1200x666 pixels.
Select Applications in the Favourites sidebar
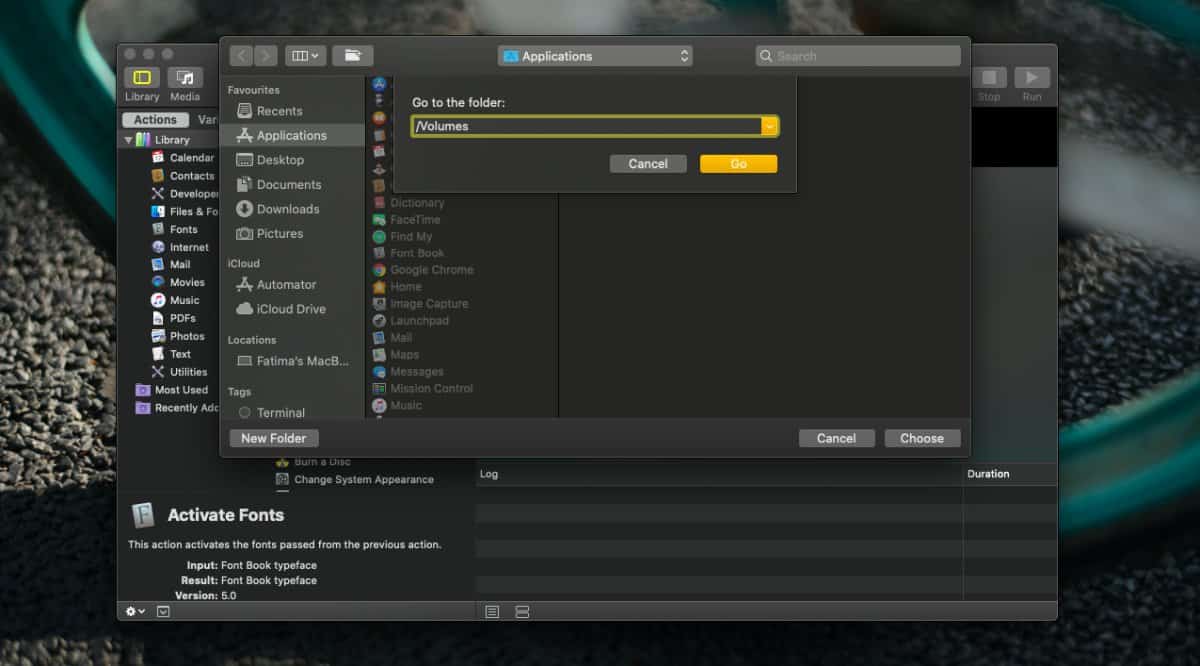tap(291, 134)
